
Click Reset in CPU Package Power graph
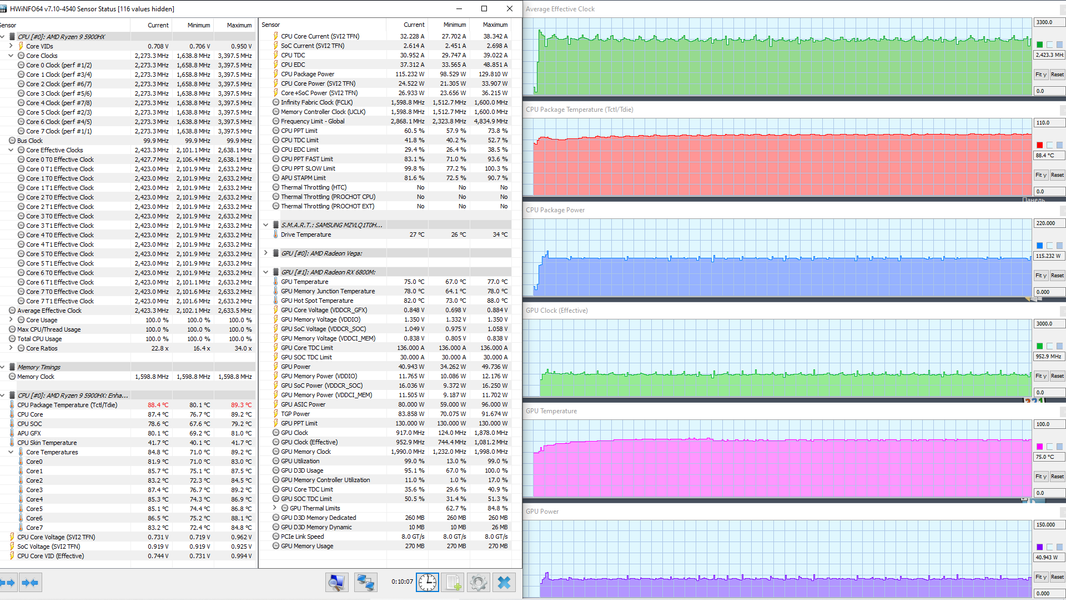(x=1056, y=275)
